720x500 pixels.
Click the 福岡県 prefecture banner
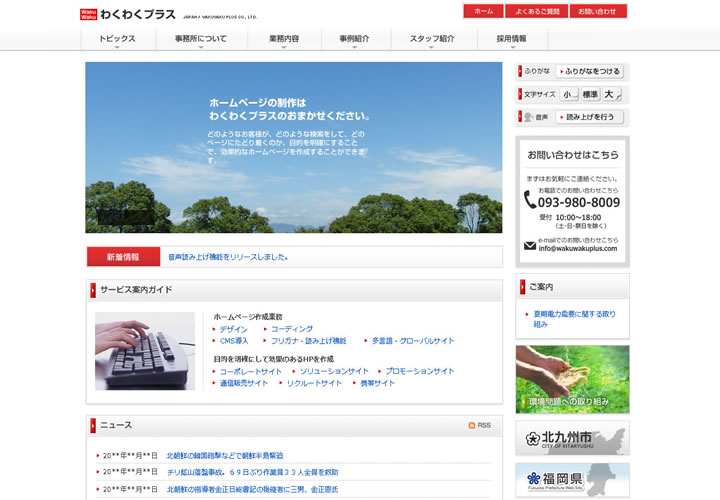[572, 480]
